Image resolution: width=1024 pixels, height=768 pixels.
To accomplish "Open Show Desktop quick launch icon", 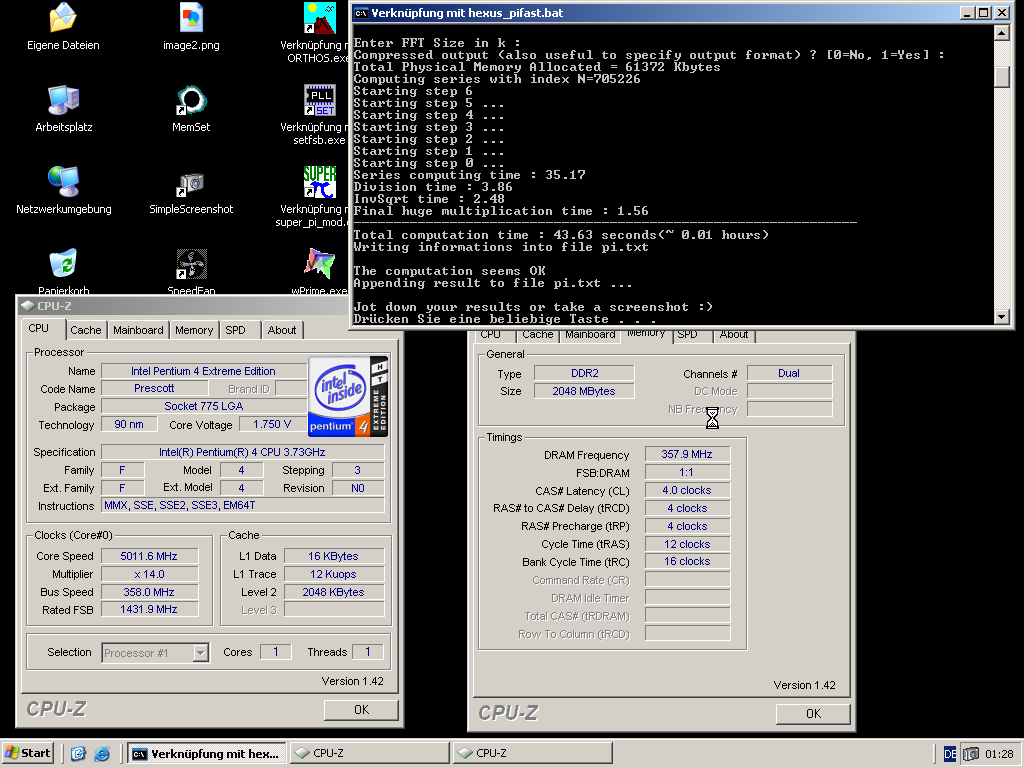I will pyautogui.click(x=78, y=754).
